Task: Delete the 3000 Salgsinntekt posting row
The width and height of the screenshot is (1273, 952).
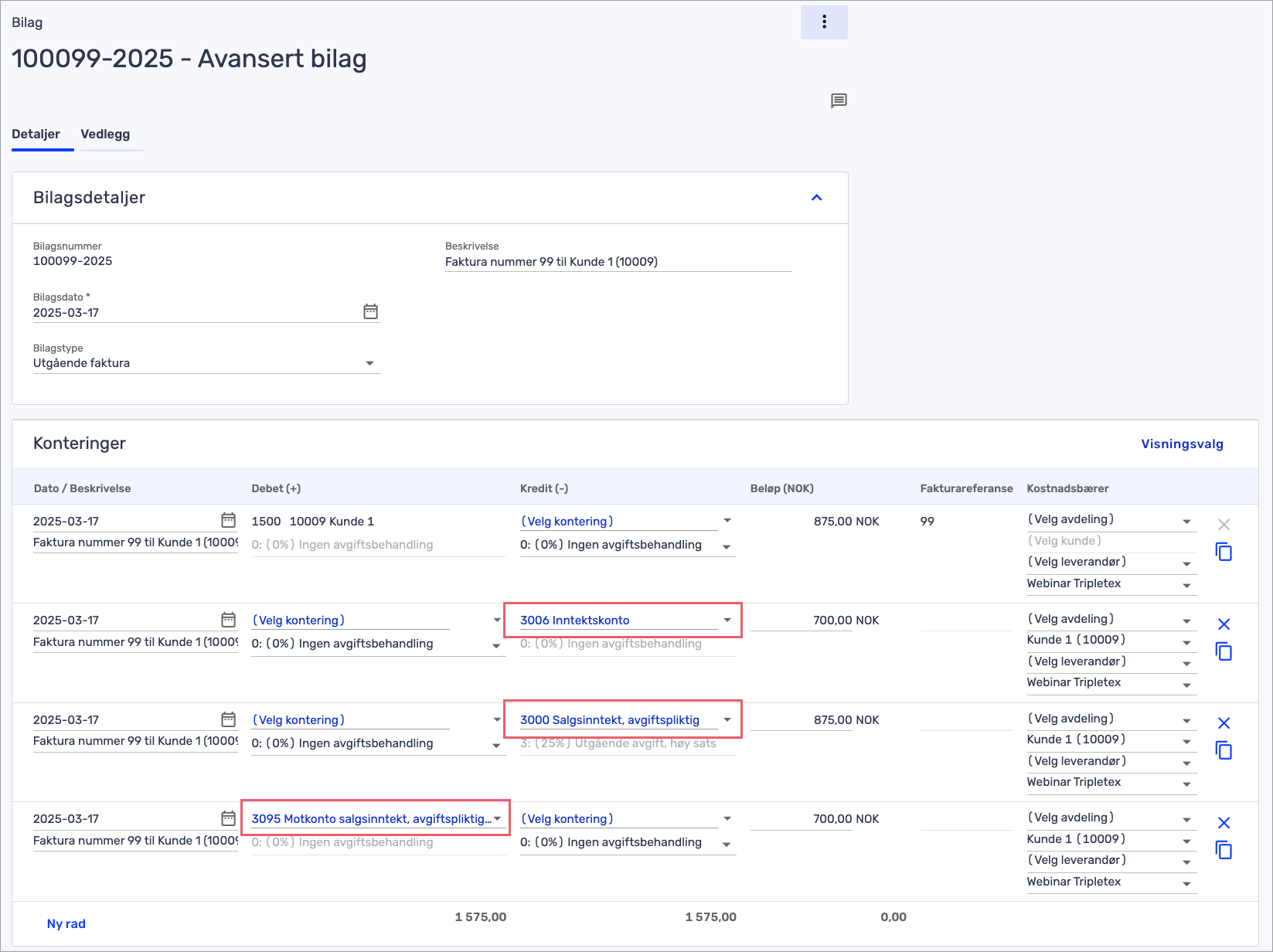Action: point(1224,723)
